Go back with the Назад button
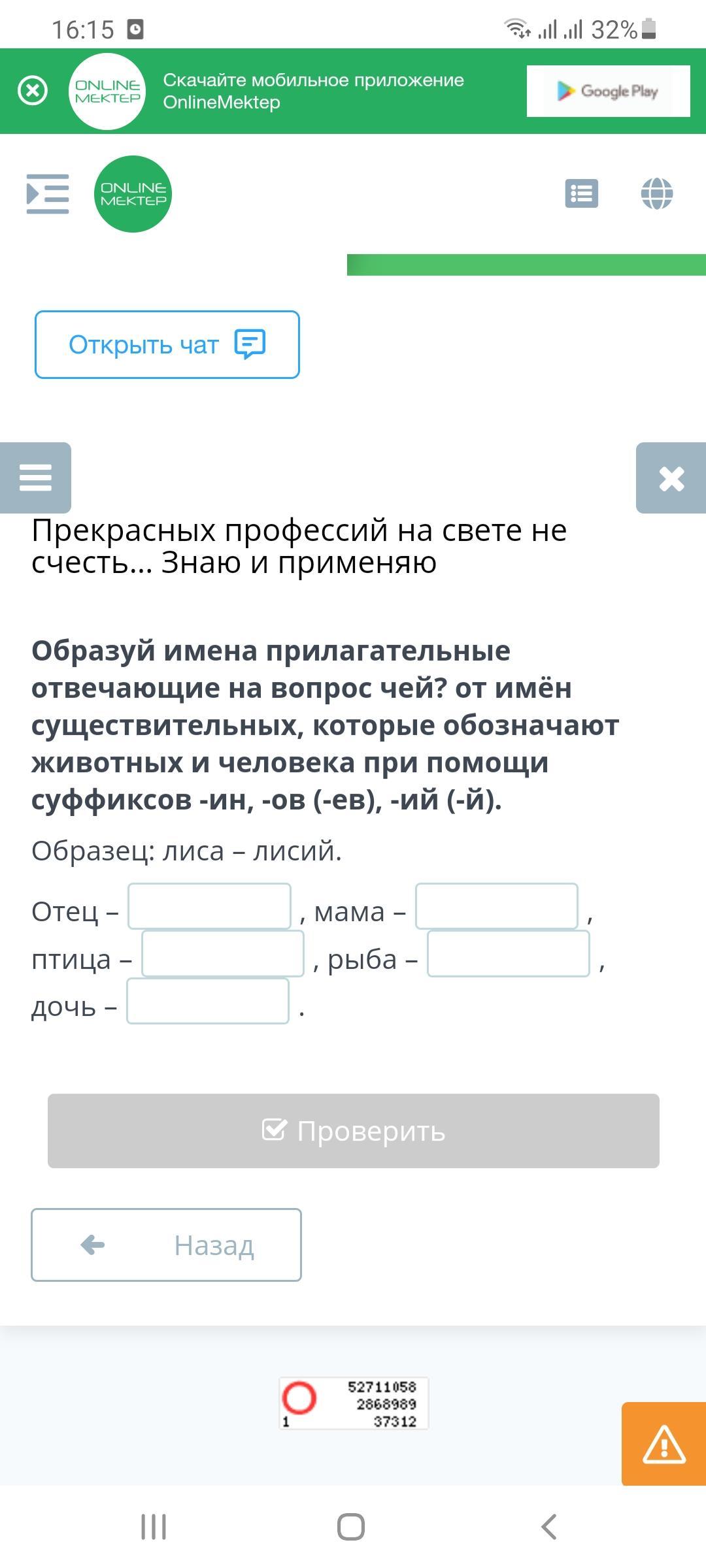The image size is (706, 1568). 166,1245
